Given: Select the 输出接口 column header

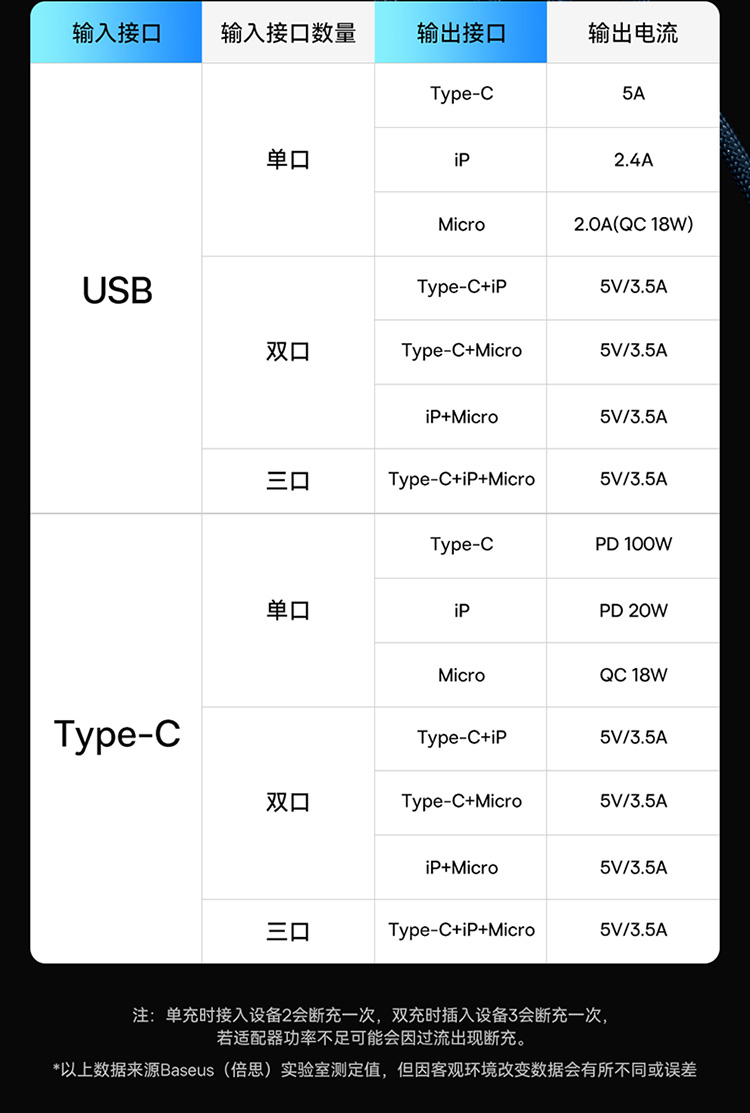Looking at the screenshot, I should pyautogui.click(x=461, y=33).
